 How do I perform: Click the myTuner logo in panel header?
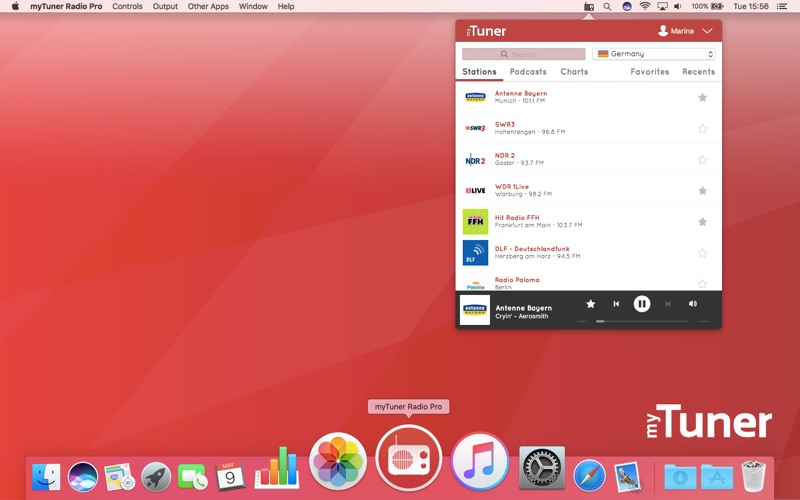pyautogui.click(x=486, y=31)
